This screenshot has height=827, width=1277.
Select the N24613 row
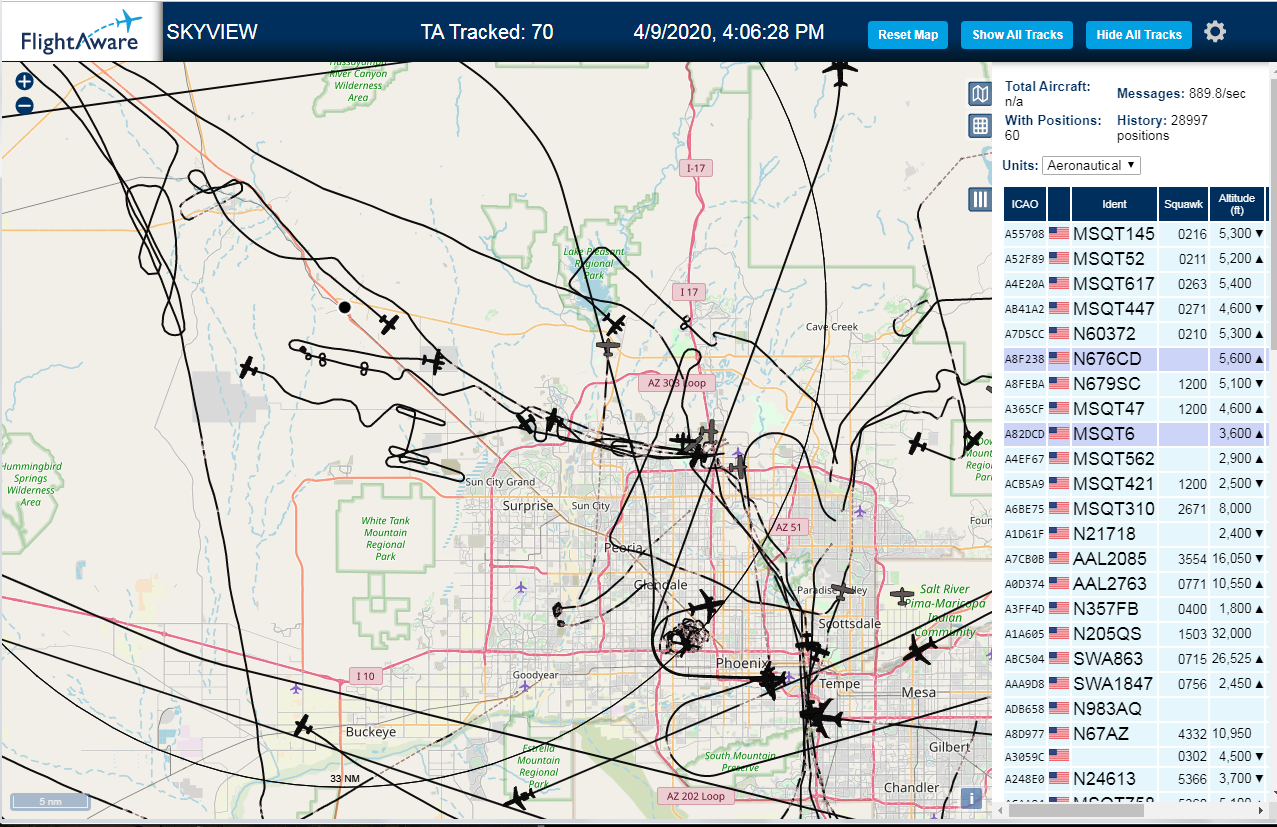point(1135,779)
